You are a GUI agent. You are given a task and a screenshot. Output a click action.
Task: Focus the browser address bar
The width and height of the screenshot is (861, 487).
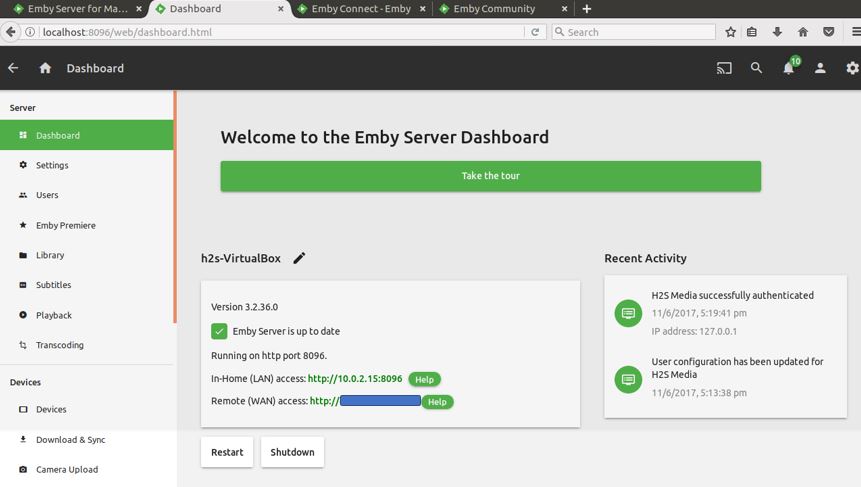[280, 32]
